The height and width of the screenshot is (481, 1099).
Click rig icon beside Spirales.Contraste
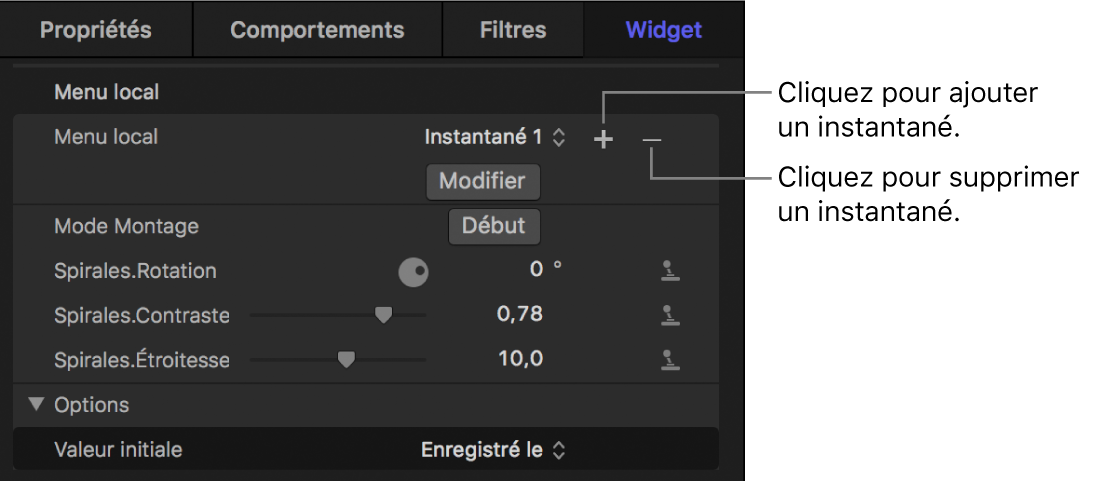pyautogui.click(x=671, y=315)
